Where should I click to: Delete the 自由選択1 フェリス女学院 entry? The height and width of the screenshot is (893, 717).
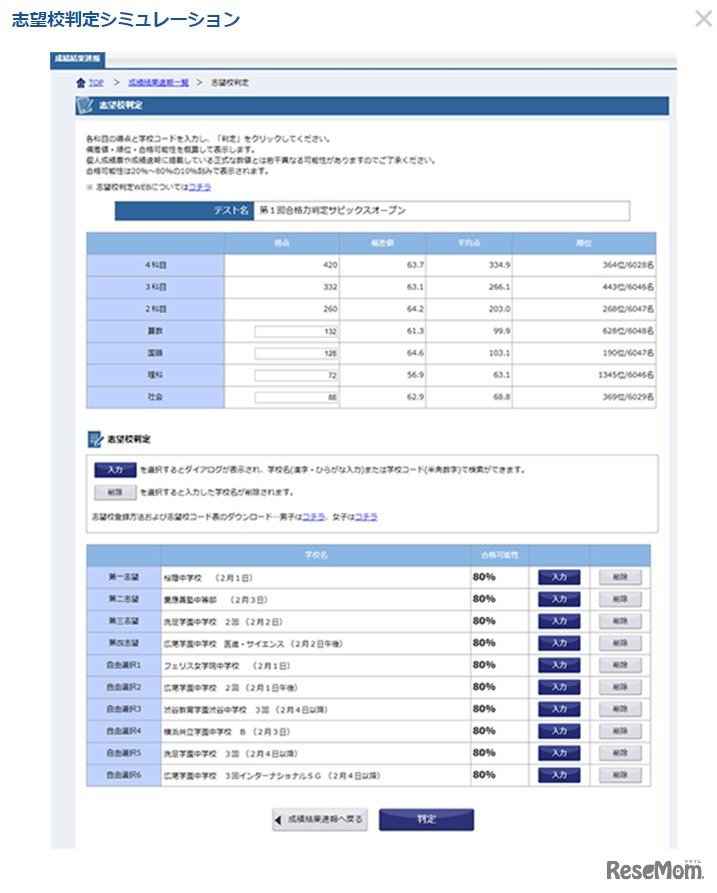click(x=620, y=665)
